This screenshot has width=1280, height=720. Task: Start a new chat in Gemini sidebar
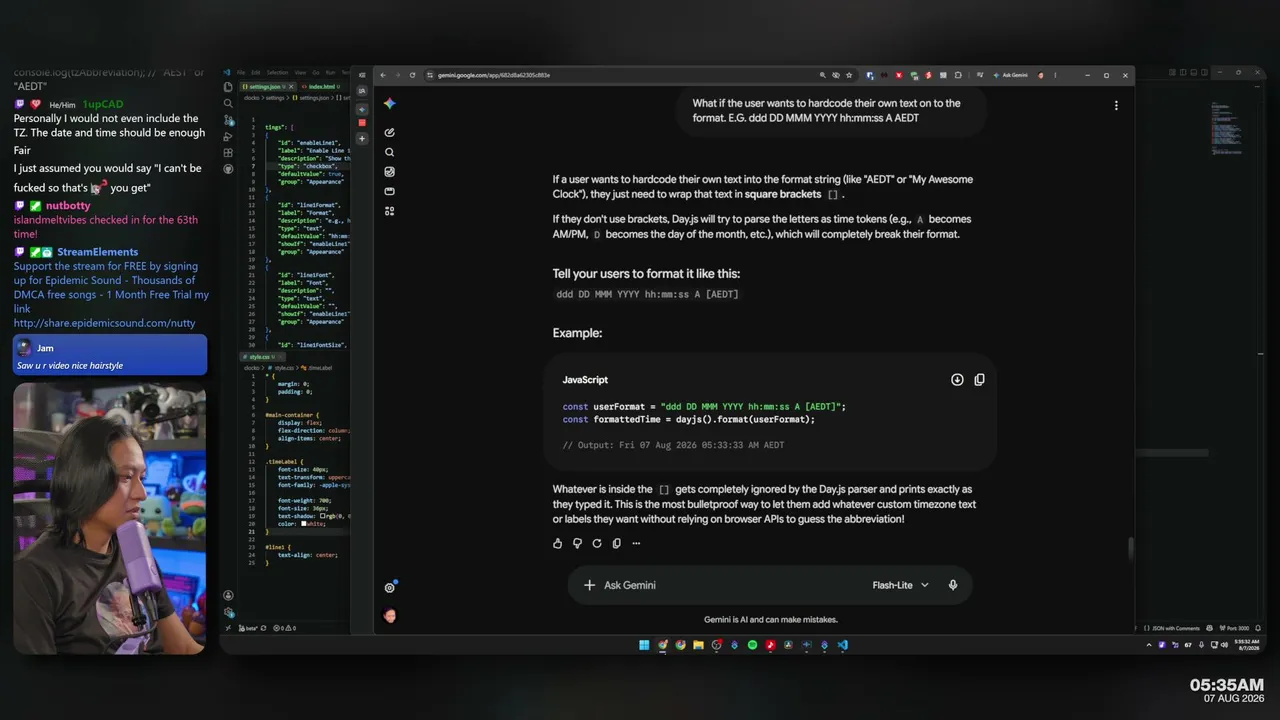pyautogui.click(x=389, y=132)
